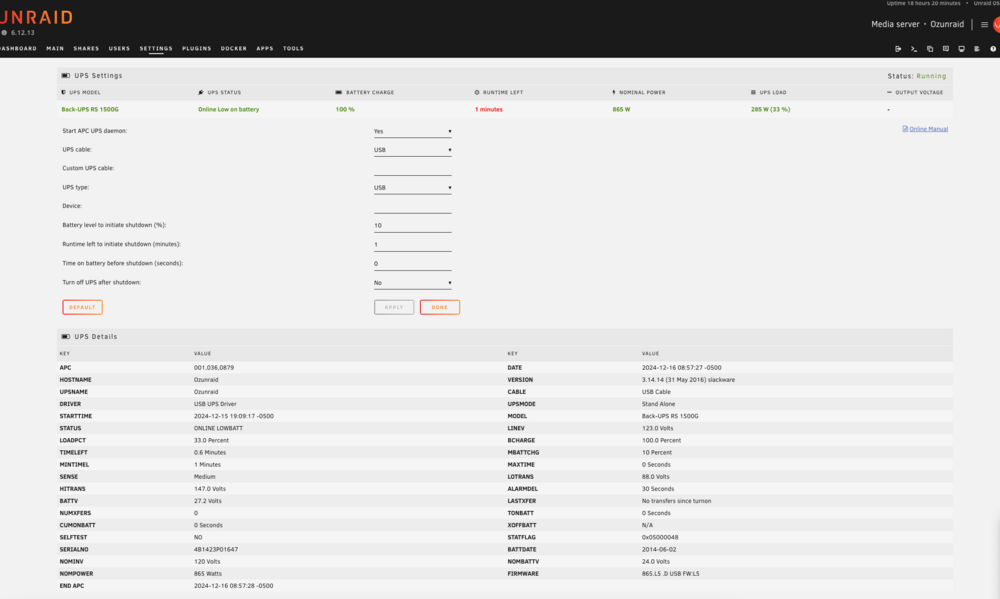Click the USB UPS Driver value

click(215, 404)
